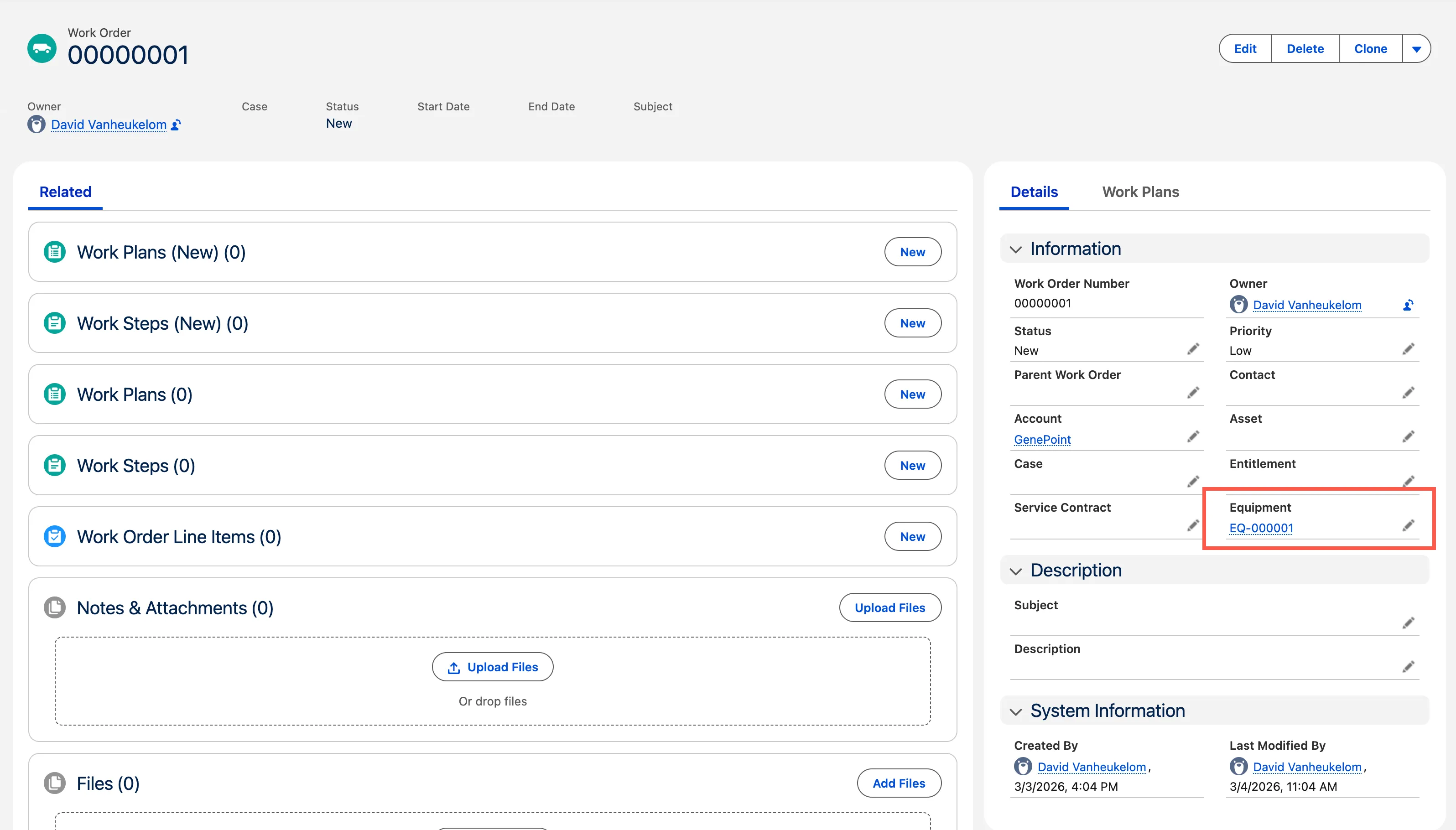This screenshot has width=1456, height=830.
Task: Collapse the System Information section
Action: click(1015, 711)
